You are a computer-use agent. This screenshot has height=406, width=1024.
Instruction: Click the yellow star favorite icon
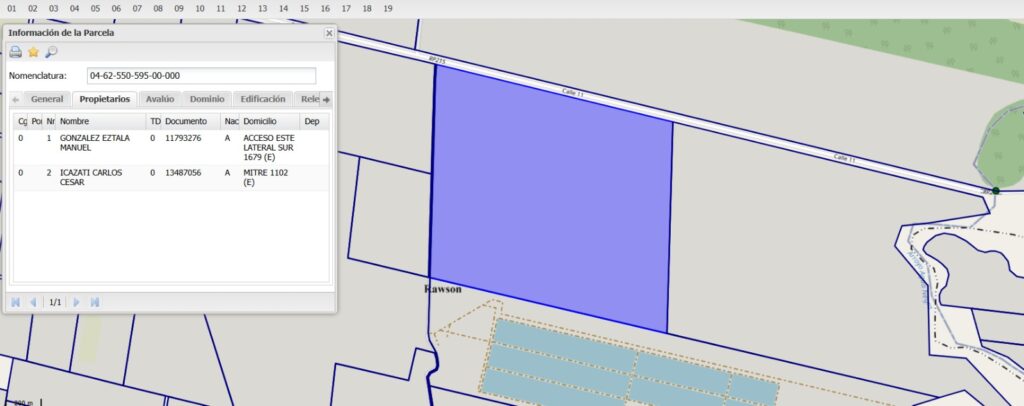coord(33,52)
